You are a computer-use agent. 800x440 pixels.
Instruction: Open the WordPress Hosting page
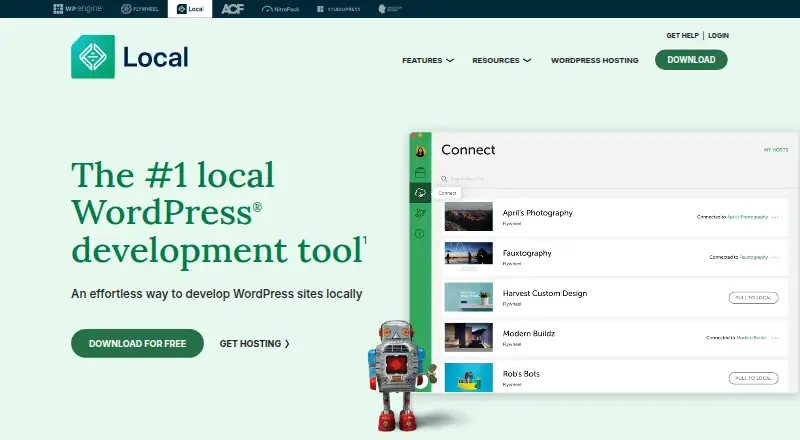point(594,60)
